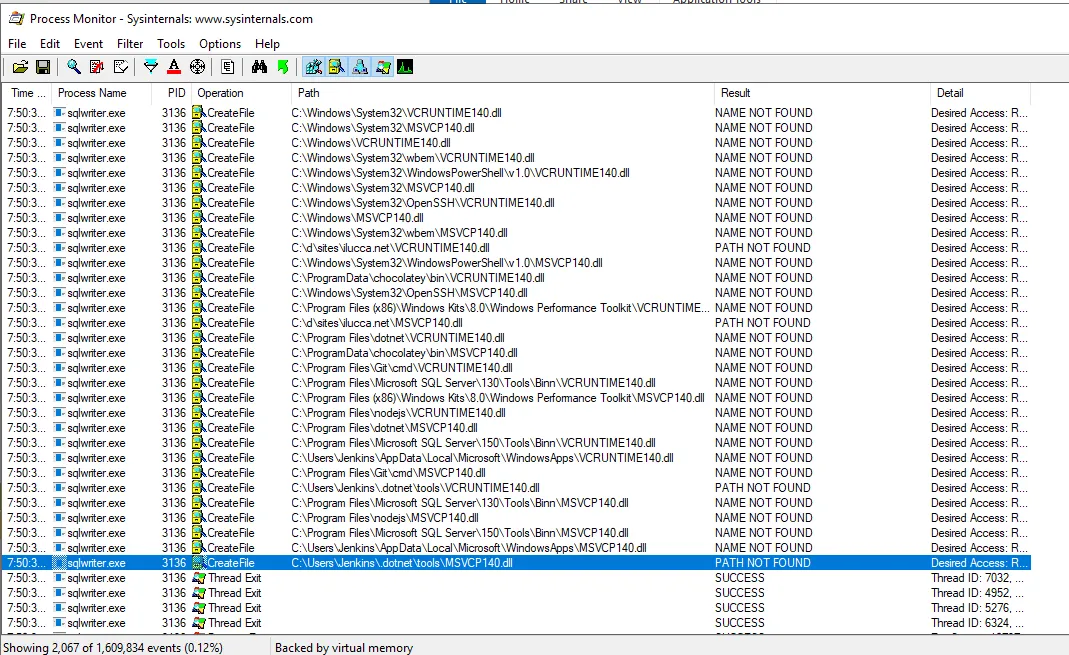Screen dimensions: 1069x655
Task: Click PATH NOT FOUND result in highlighted row
Action: (x=762, y=562)
